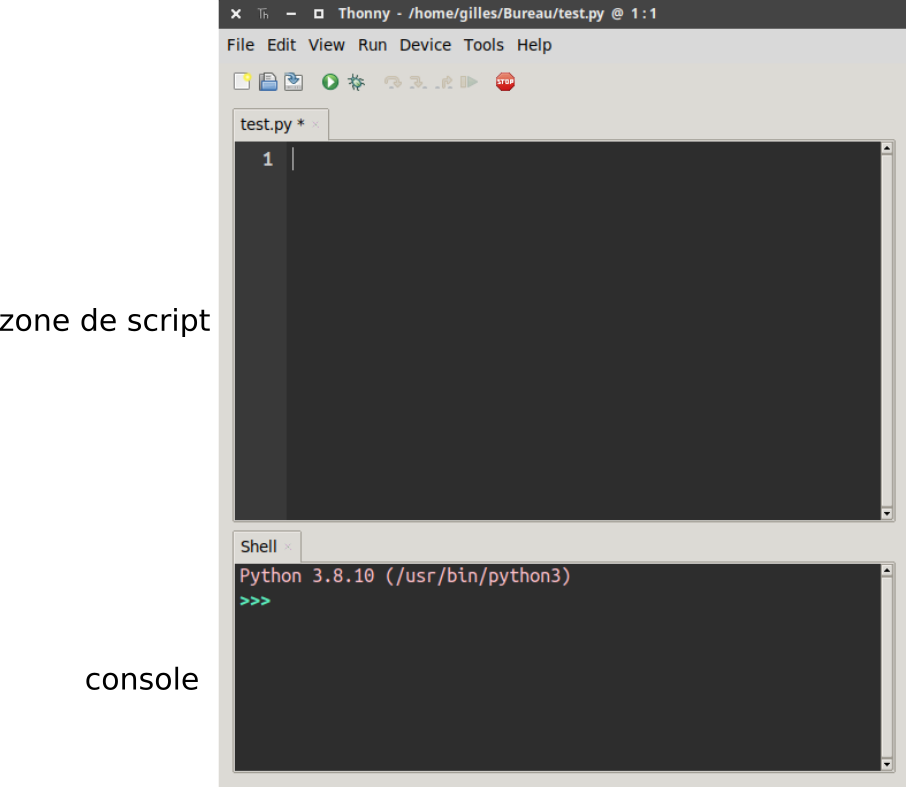Open the Device menu
The image size is (906, 787).
425,45
